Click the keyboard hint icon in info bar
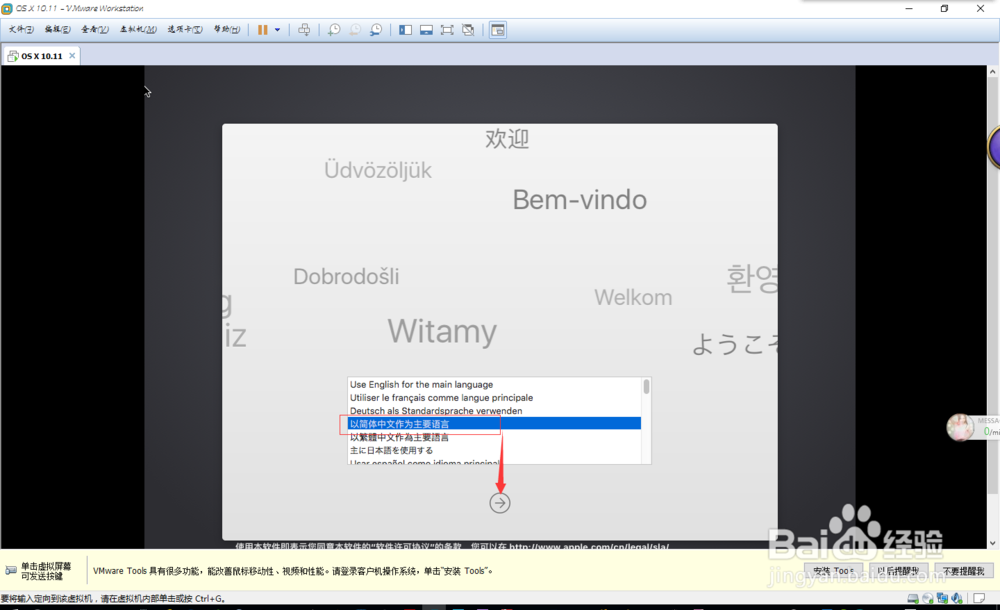Screen dimensions: 1000x610 11,570
